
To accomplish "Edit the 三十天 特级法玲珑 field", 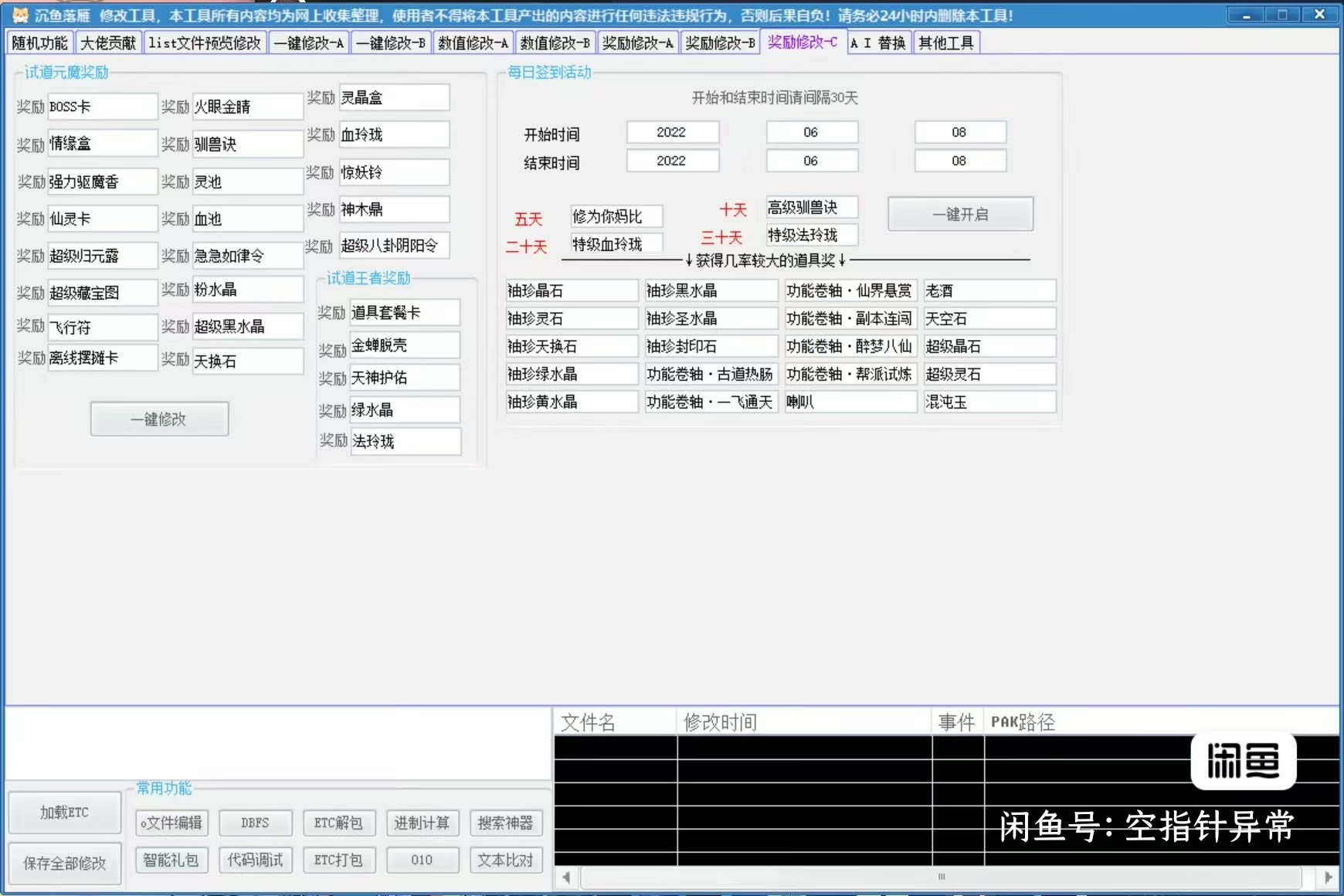I will 812,235.
